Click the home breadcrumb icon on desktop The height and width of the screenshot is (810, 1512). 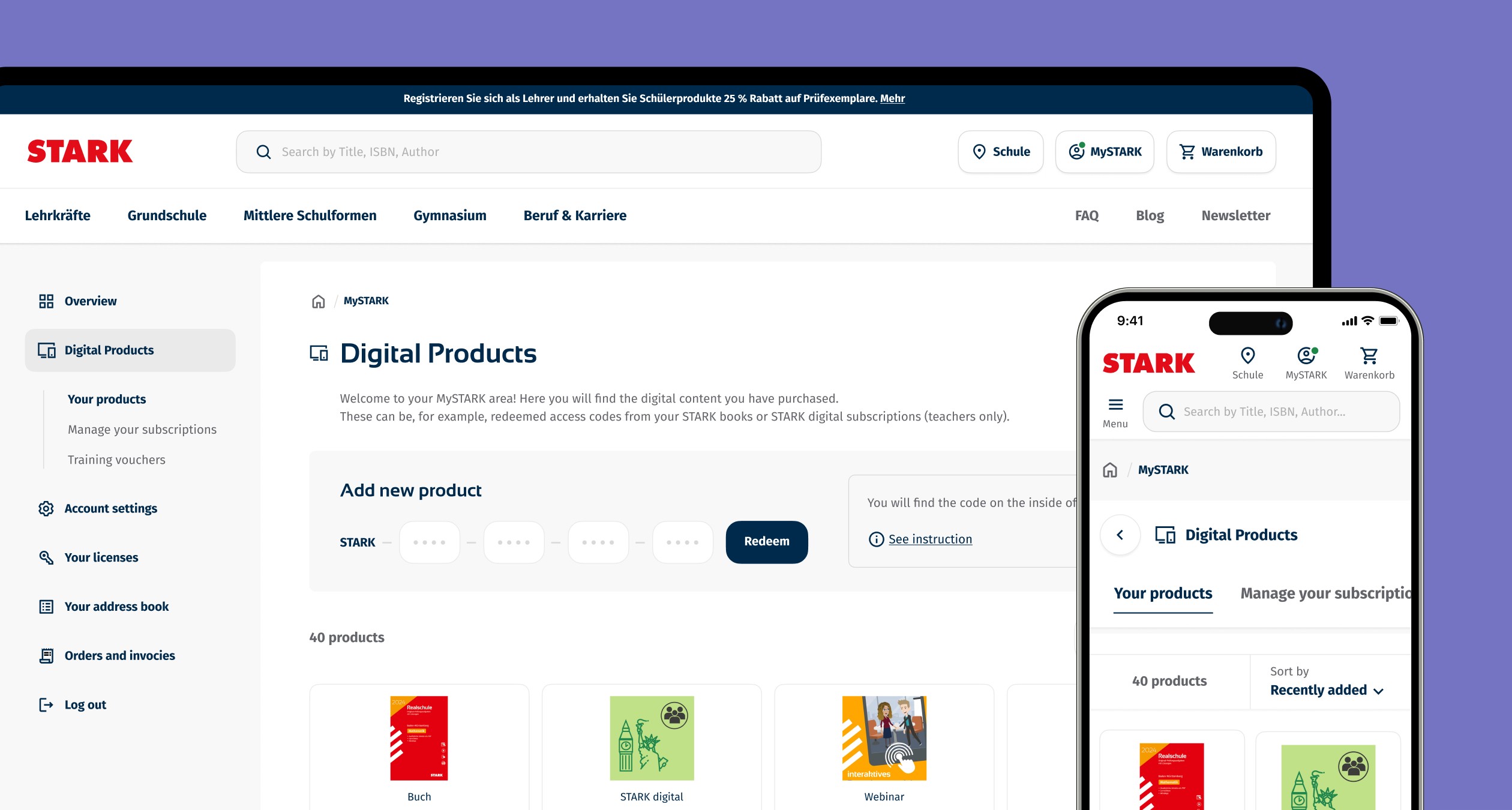318,301
